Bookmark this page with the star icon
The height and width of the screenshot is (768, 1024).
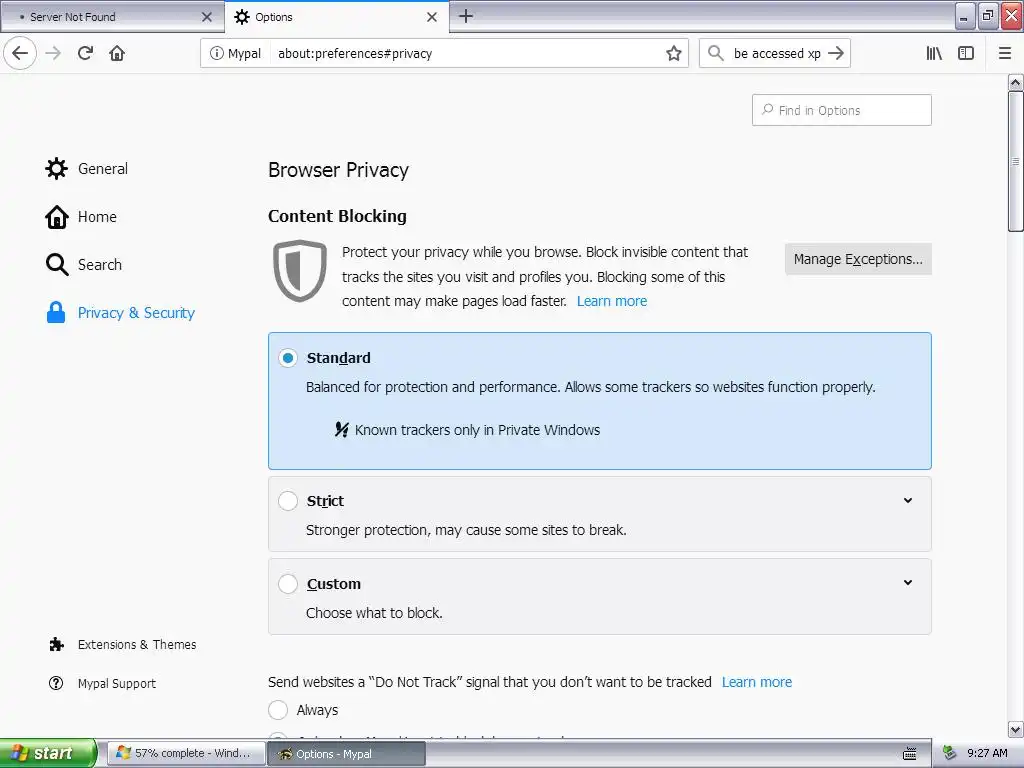pos(674,53)
